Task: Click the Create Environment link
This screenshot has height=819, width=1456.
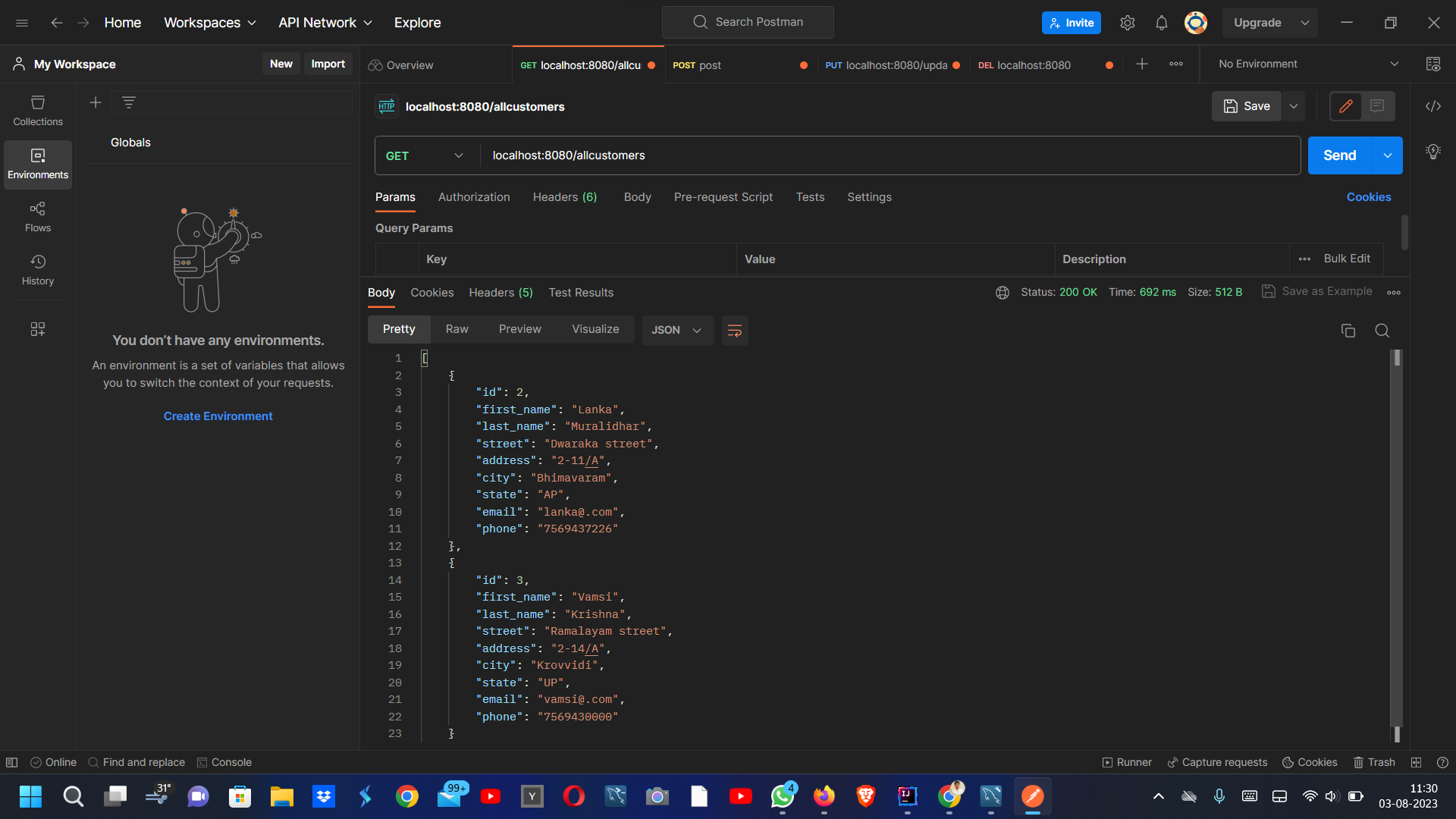Action: point(218,416)
